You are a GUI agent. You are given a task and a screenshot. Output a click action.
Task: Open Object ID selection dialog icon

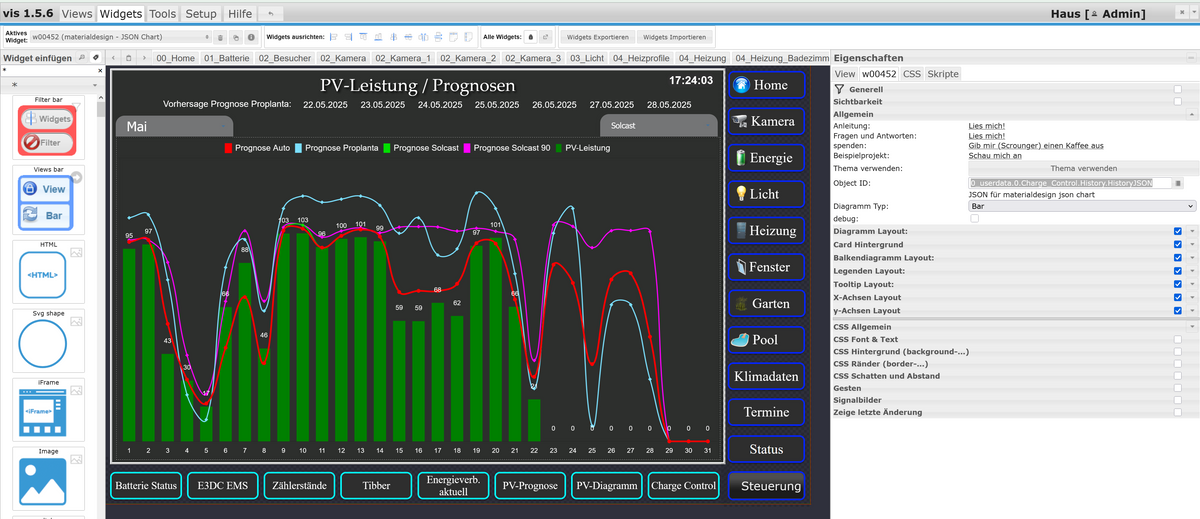point(1178,183)
